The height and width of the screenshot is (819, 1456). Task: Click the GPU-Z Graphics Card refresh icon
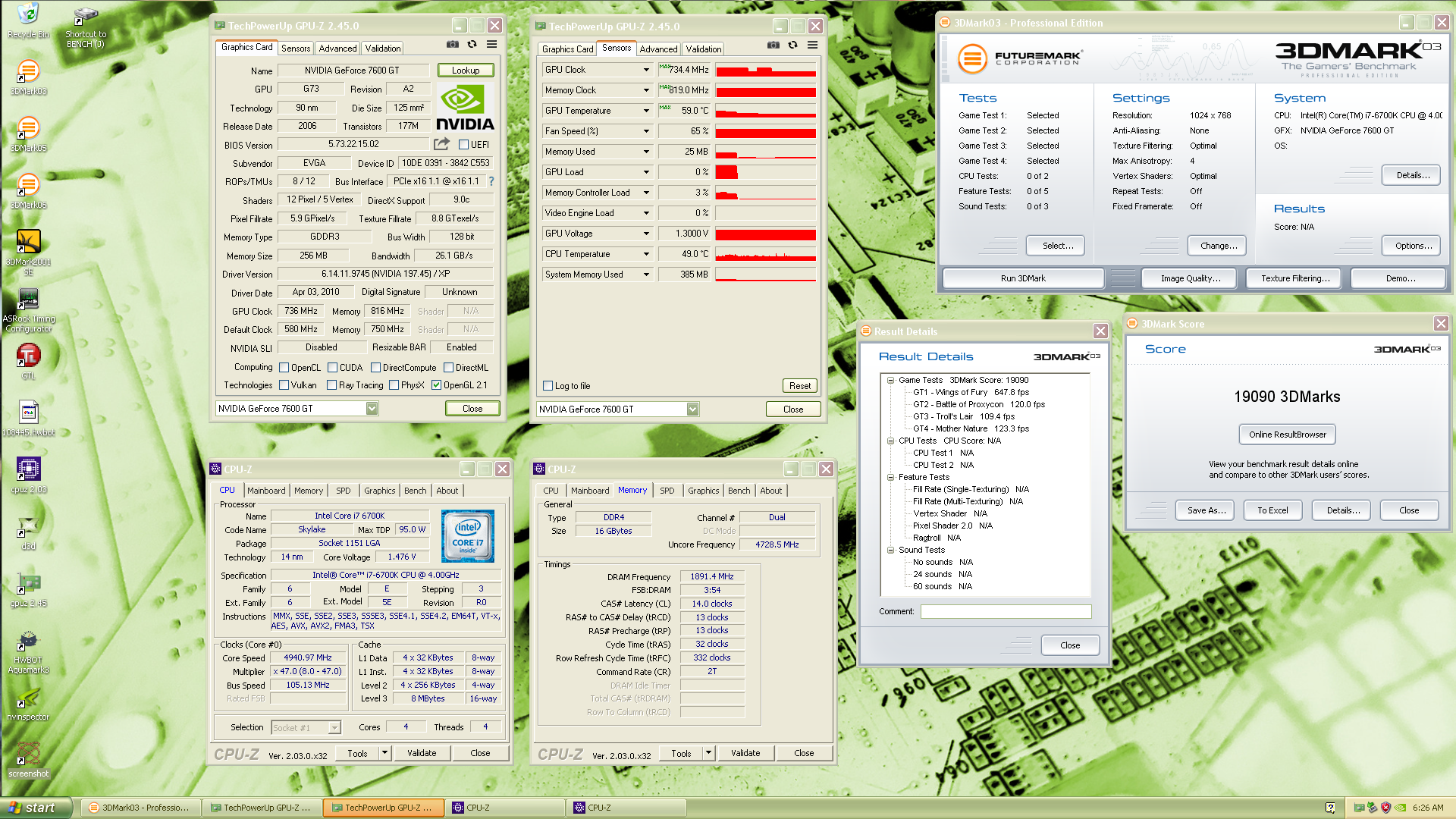(x=472, y=45)
